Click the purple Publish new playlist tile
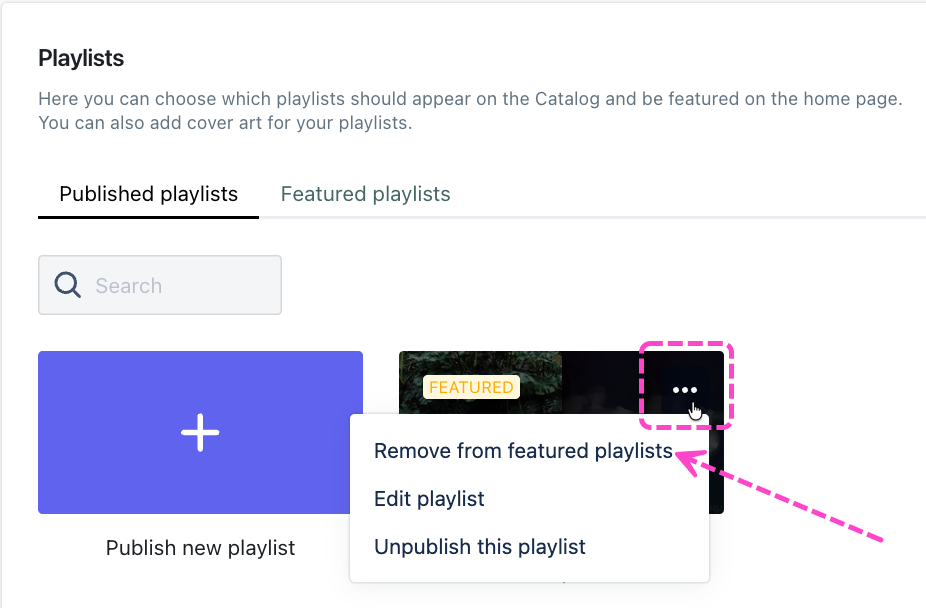This screenshot has height=608, width=926. 200,433
